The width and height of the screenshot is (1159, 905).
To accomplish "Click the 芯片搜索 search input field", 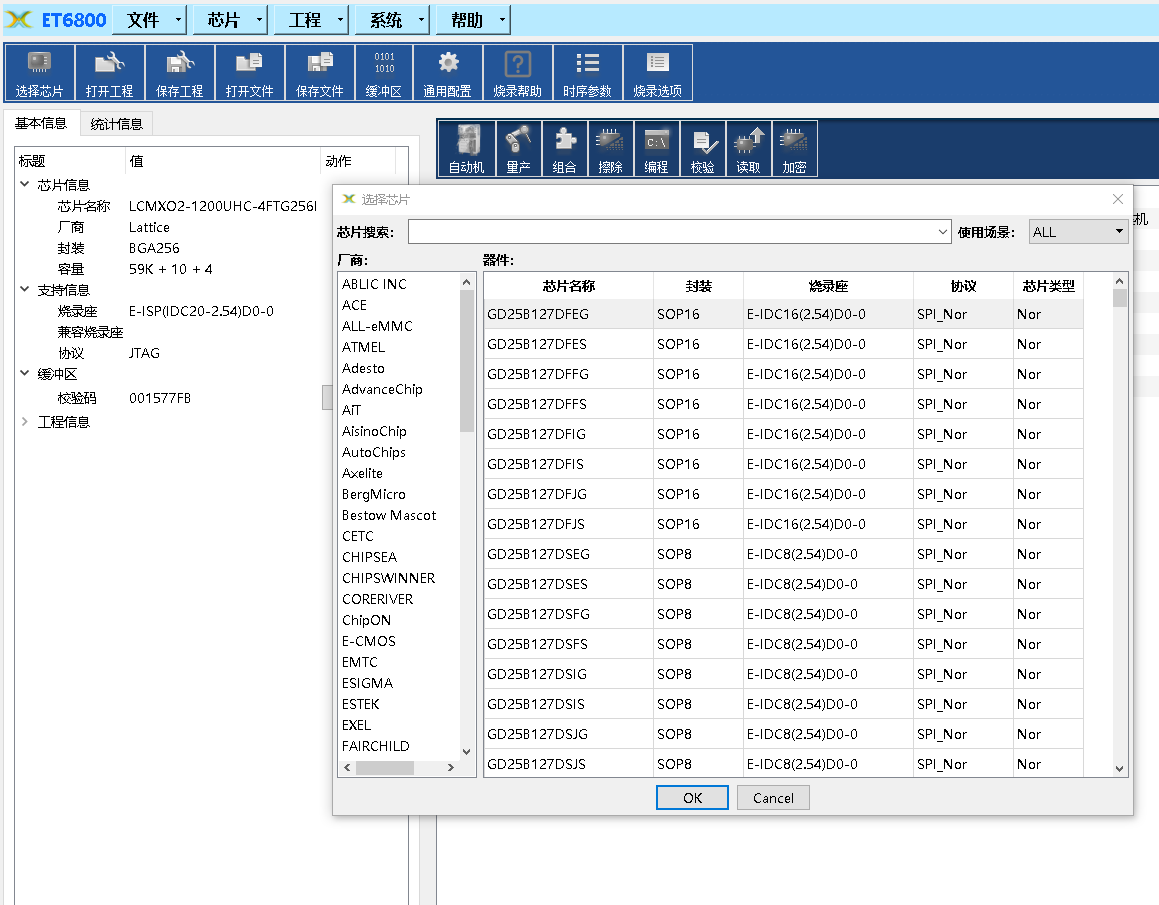I will click(670, 232).
